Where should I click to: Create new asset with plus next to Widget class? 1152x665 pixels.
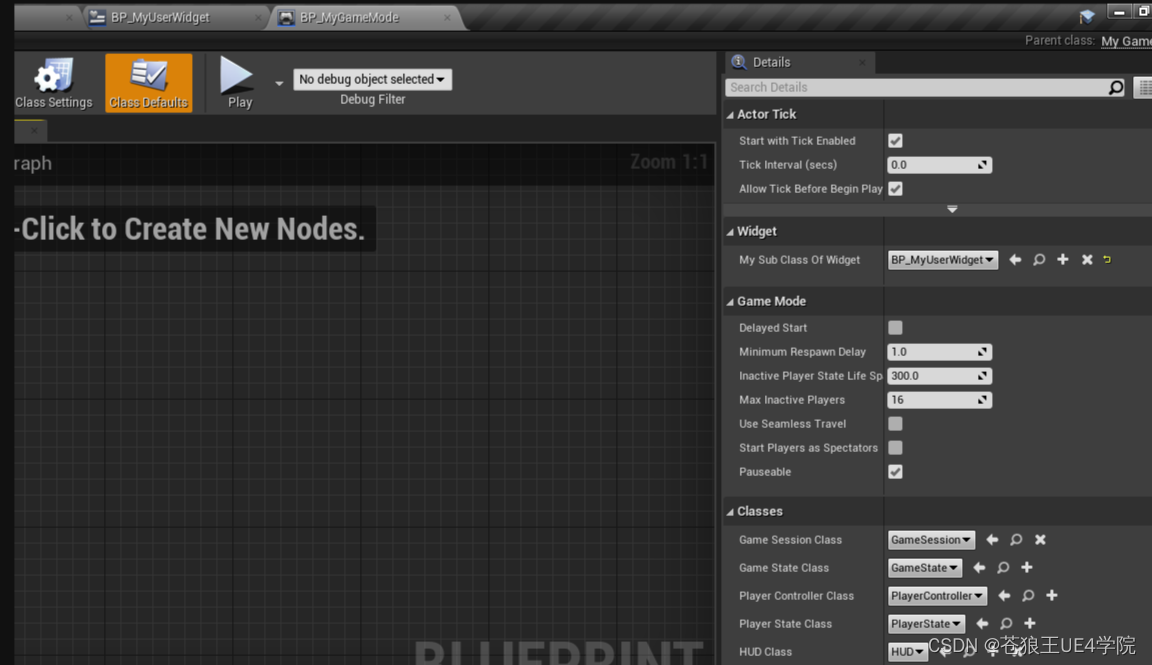[1062, 259]
